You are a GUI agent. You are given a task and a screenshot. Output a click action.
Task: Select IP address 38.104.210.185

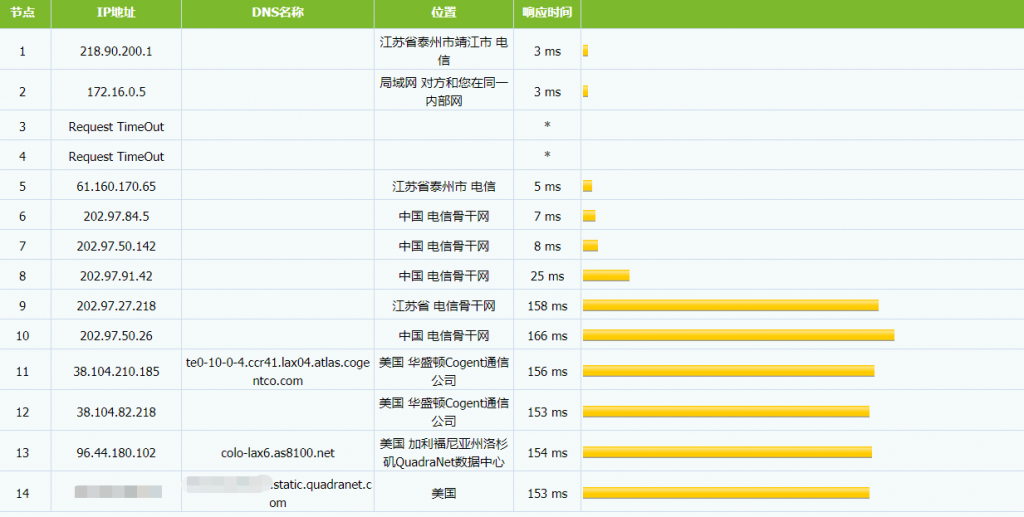click(116, 371)
